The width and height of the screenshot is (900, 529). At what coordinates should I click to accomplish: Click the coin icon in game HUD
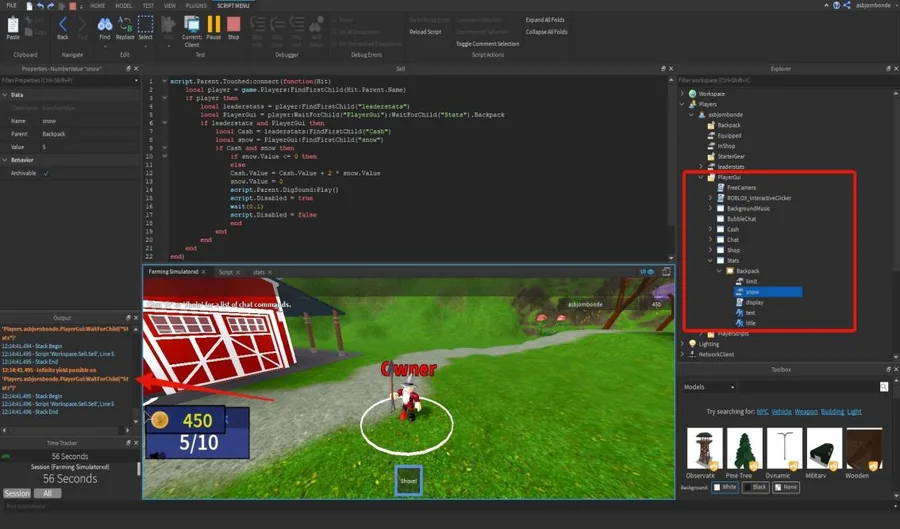tap(160, 420)
